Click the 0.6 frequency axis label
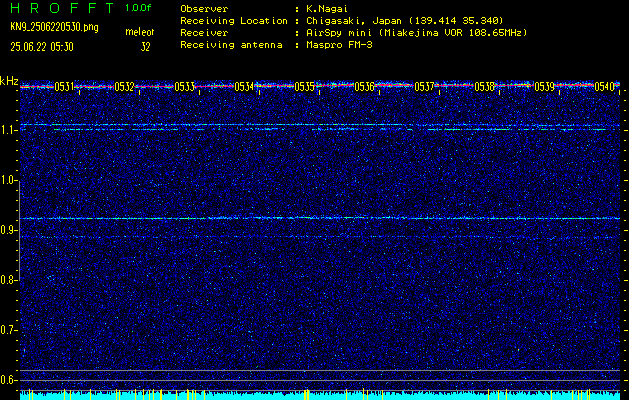The height and width of the screenshot is (400, 629). (8, 380)
